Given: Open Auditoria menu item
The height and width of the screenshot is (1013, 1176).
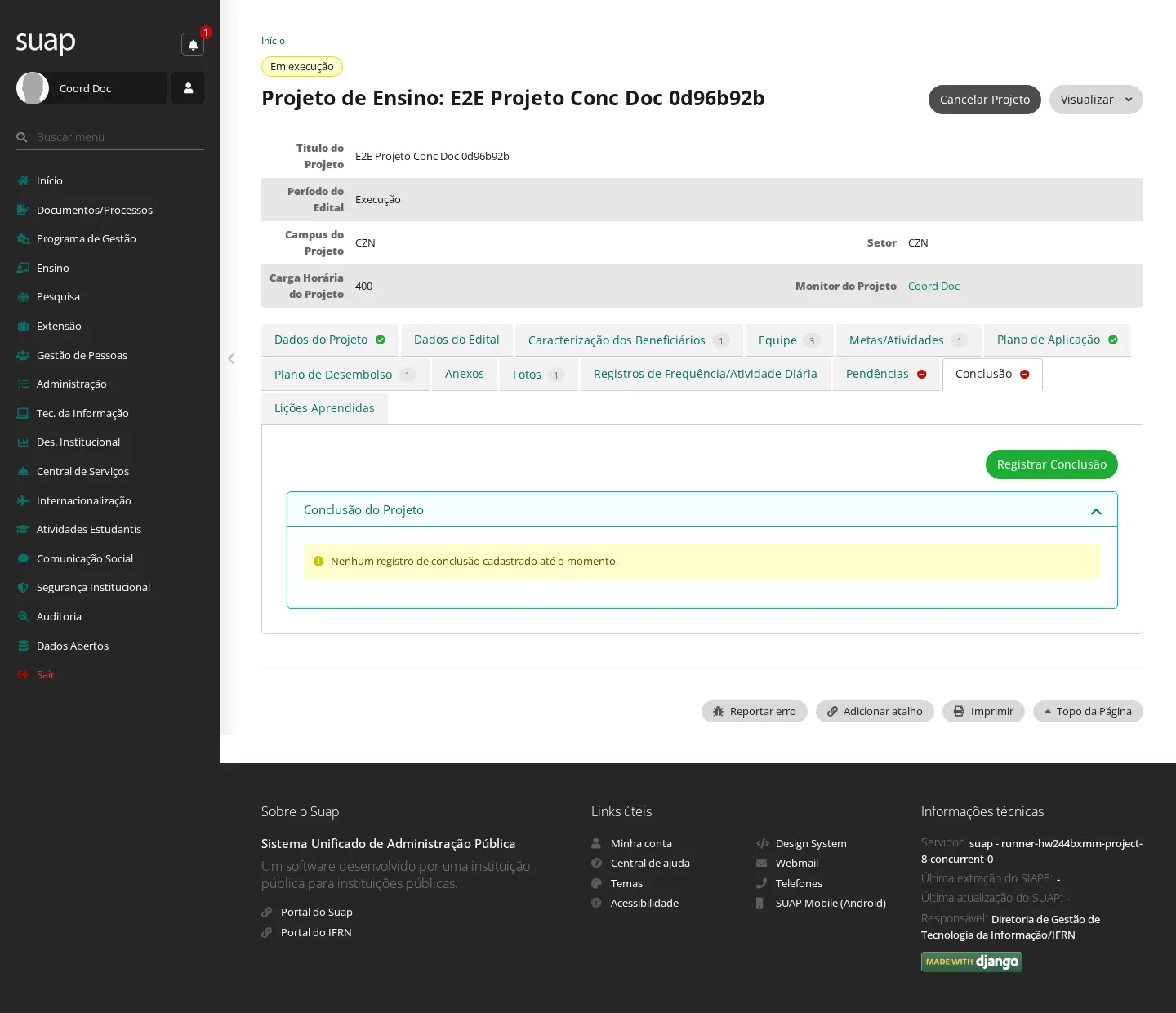Looking at the screenshot, I should click(x=110, y=616).
